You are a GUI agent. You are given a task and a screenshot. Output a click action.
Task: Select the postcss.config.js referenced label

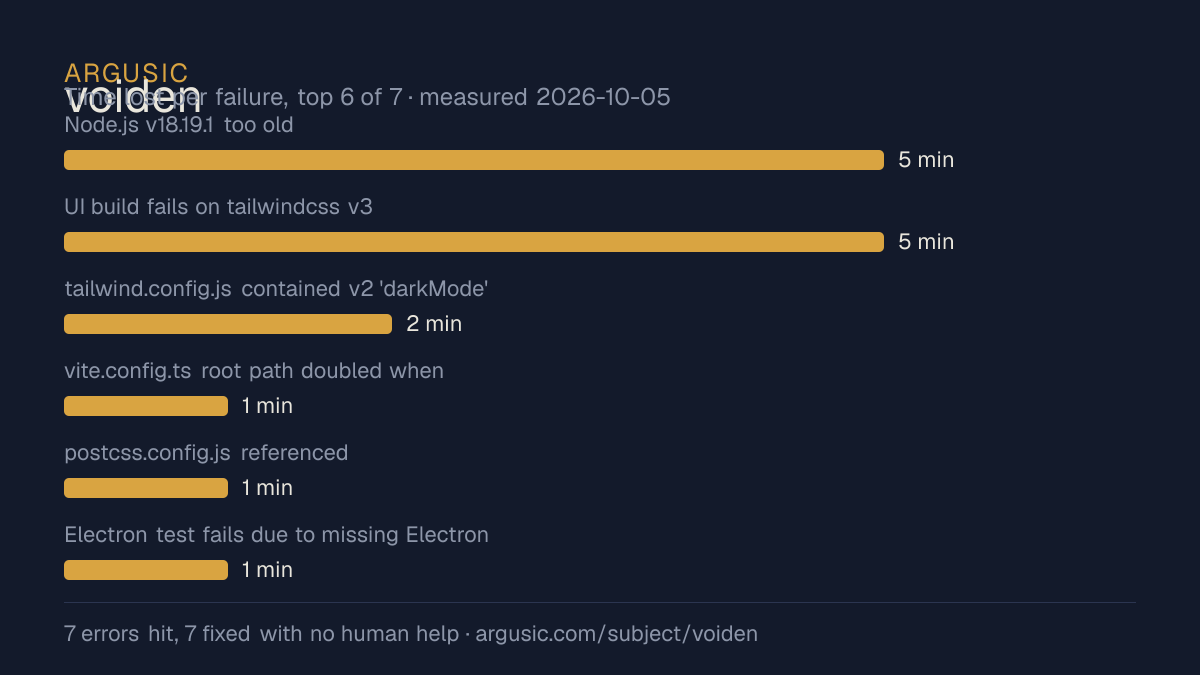click(206, 453)
